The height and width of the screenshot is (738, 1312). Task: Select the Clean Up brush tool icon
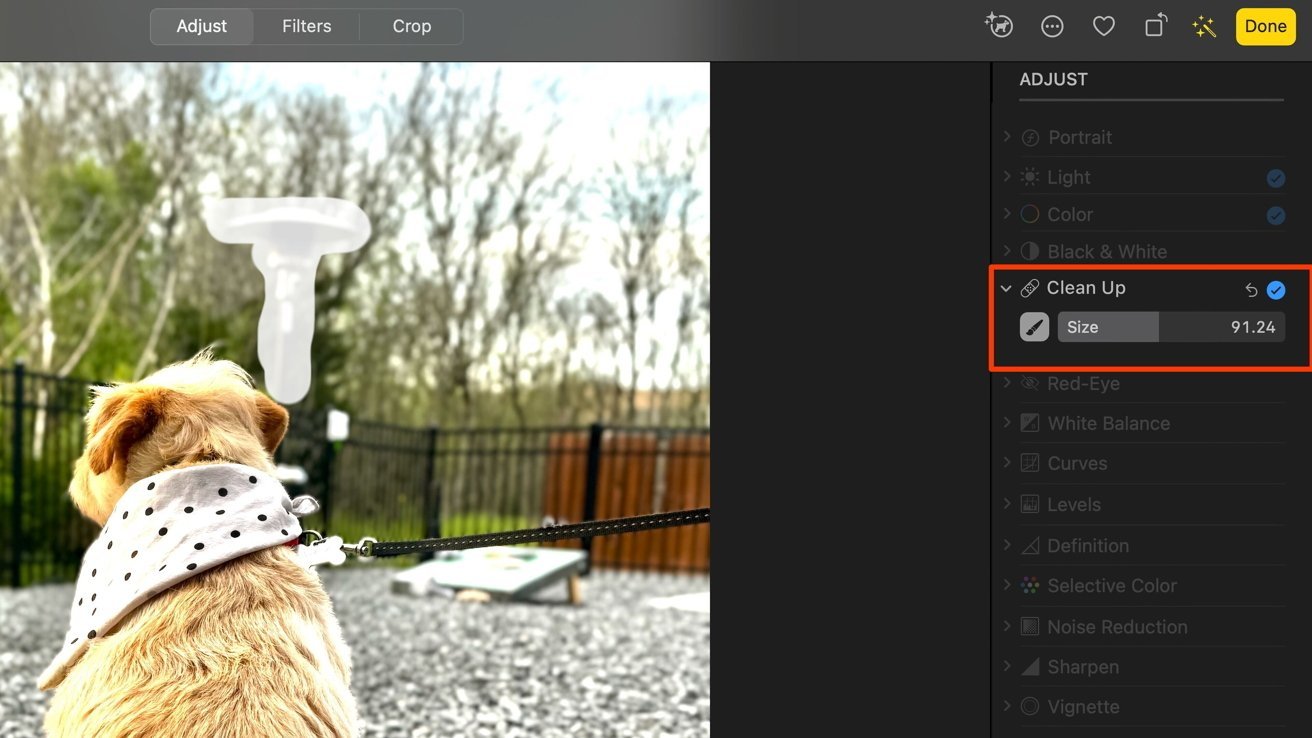1034,327
